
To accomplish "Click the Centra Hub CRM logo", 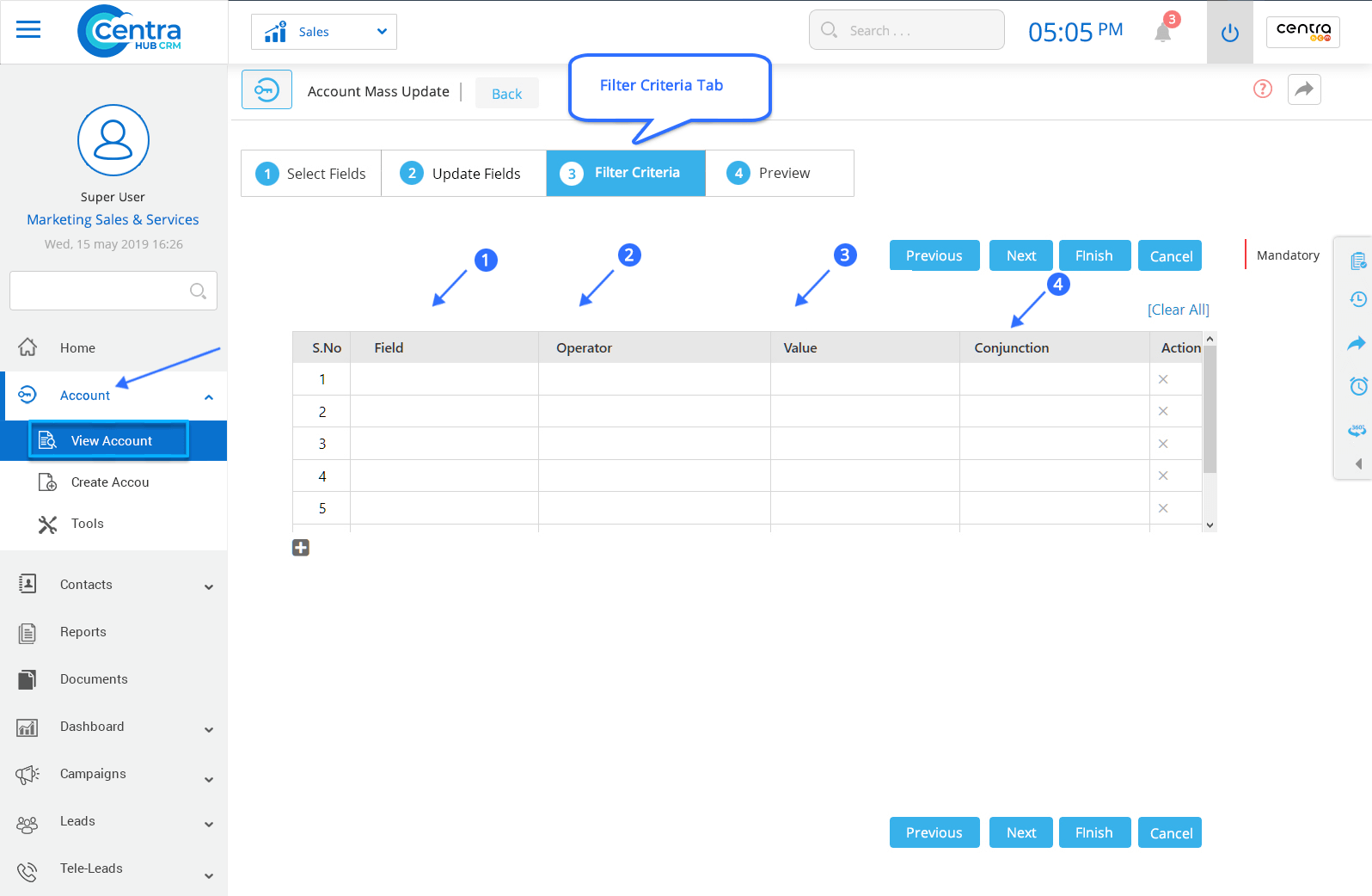I will [x=130, y=32].
